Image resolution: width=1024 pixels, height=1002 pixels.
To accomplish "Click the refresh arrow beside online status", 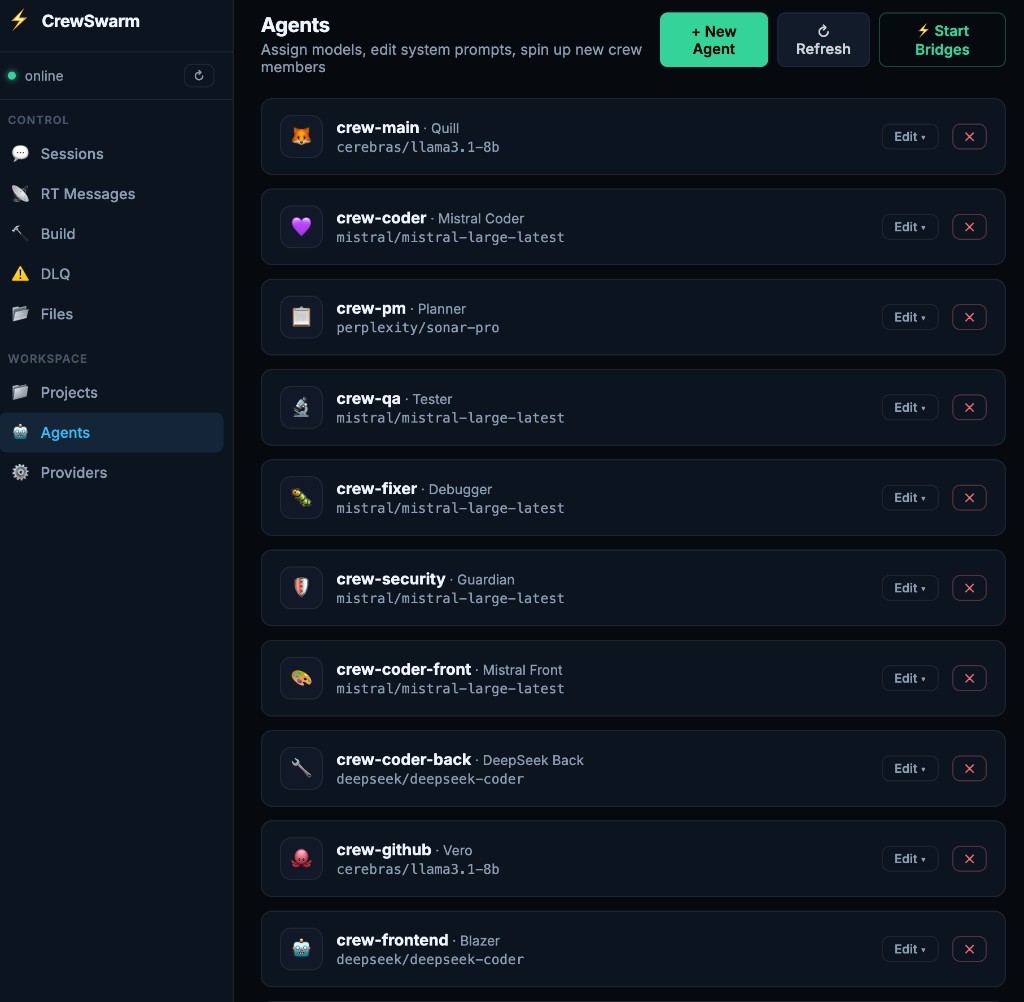I will point(199,75).
